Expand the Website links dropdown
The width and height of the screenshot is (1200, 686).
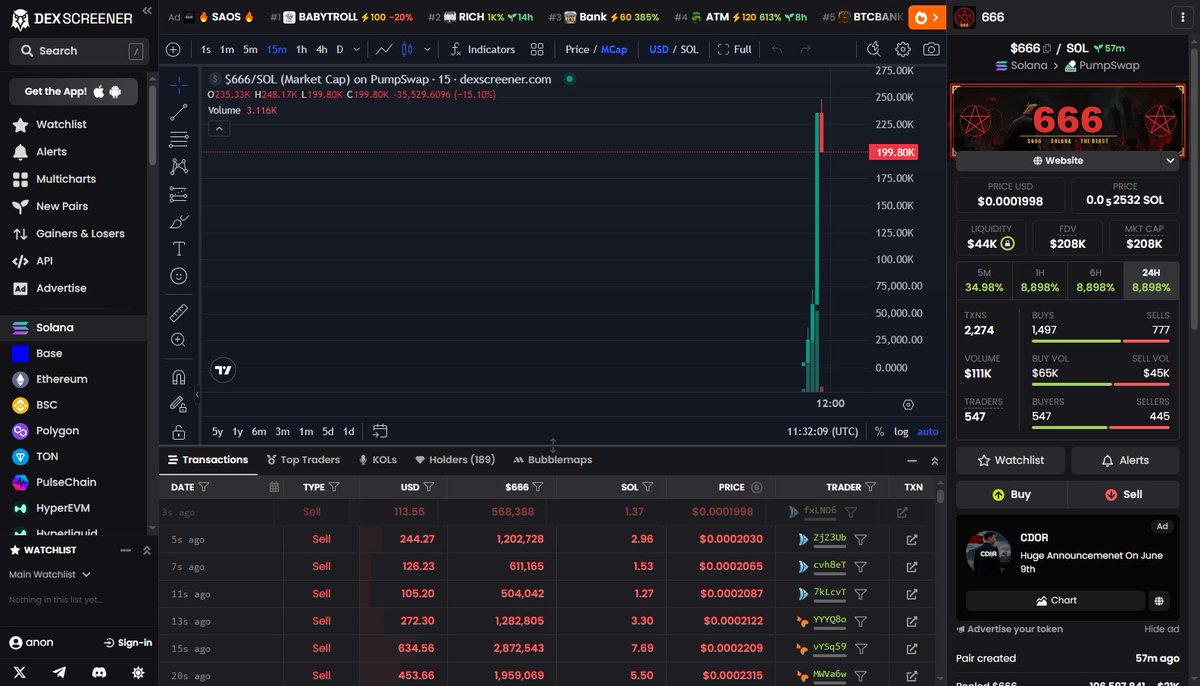[x=1170, y=160]
